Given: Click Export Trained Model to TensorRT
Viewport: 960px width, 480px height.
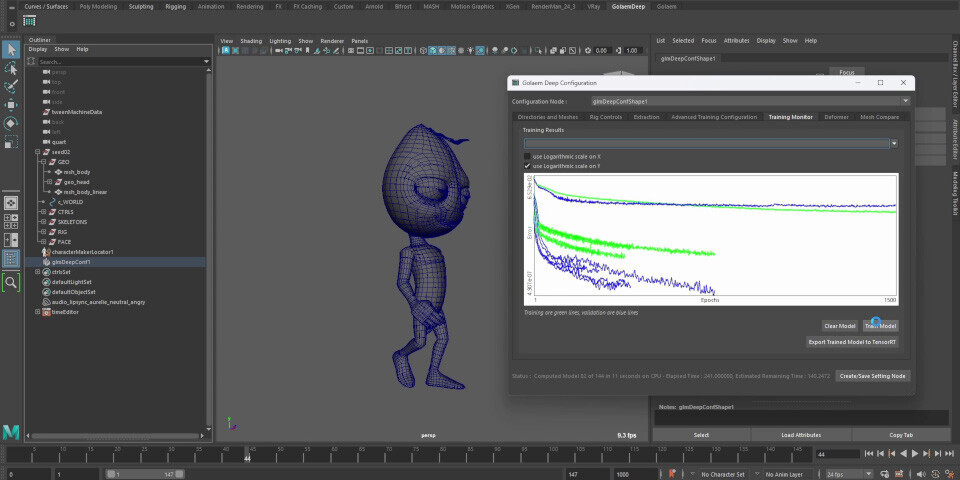Looking at the screenshot, I should 852,342.
